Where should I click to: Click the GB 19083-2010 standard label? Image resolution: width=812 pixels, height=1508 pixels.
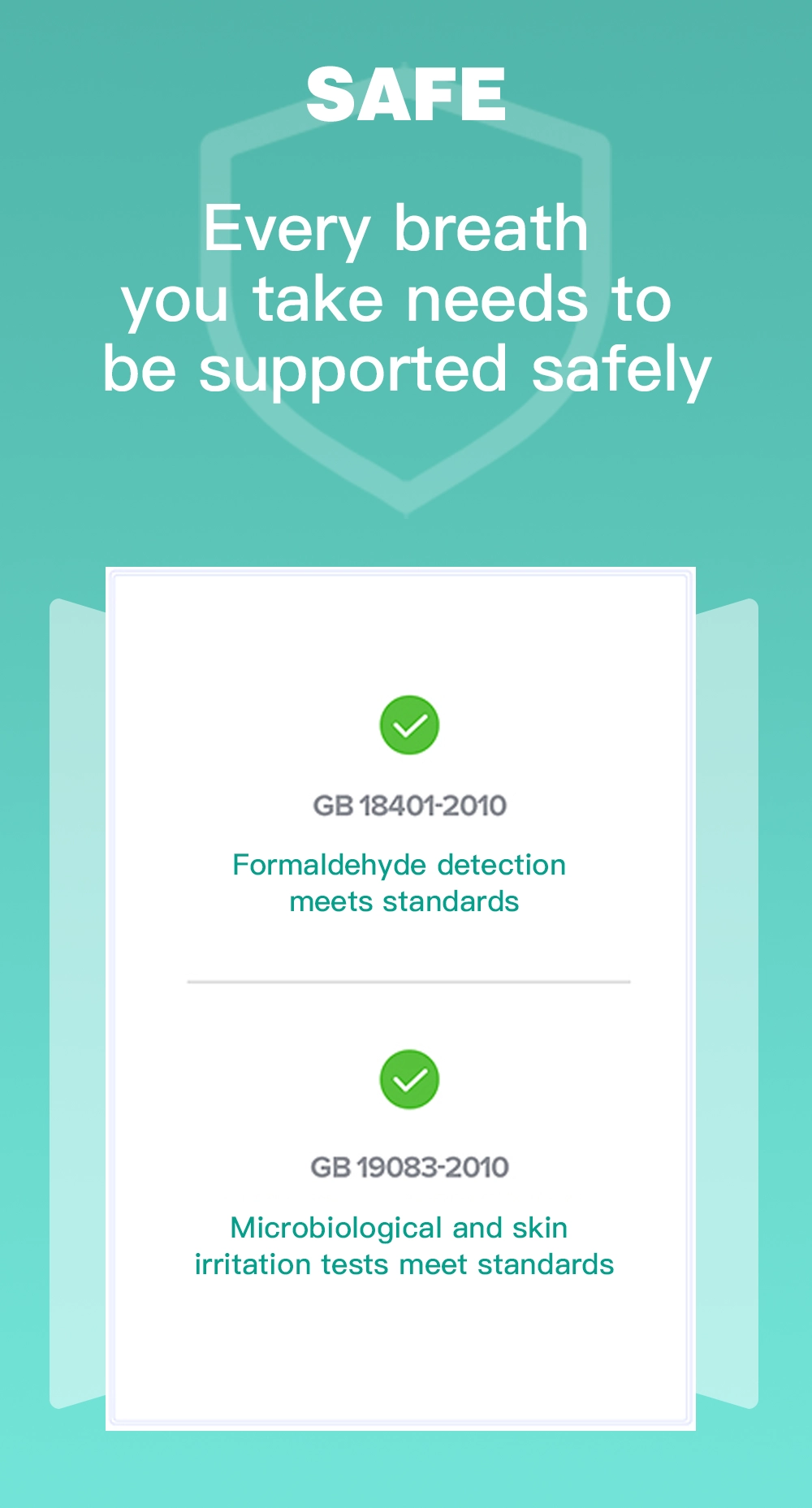pos(409,1167)
